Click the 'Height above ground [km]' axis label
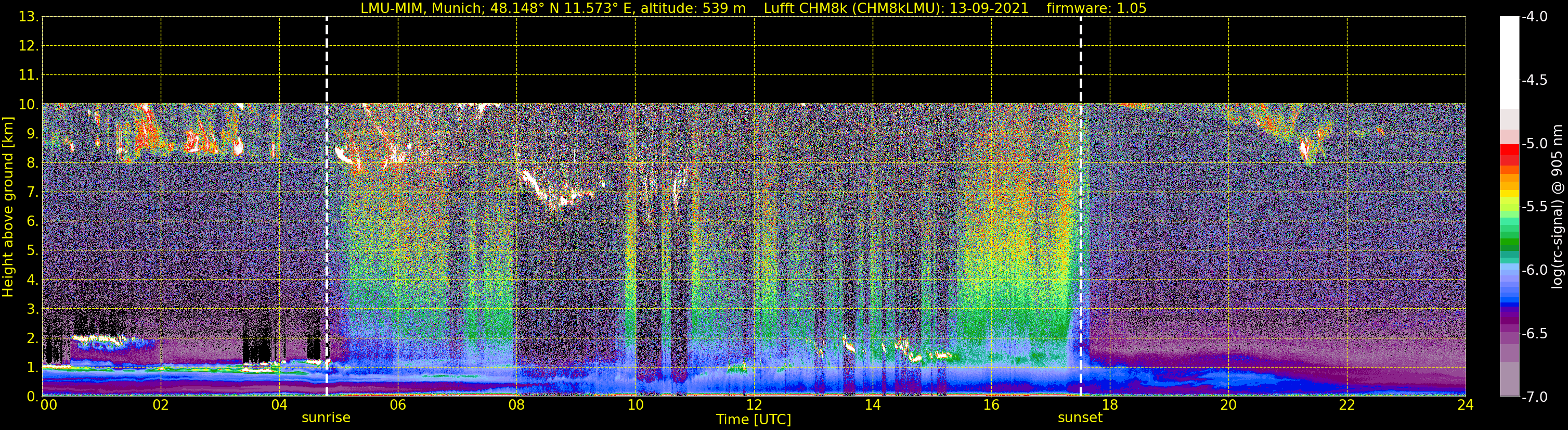Screen dimensions: 1568x430 [8, 207]
